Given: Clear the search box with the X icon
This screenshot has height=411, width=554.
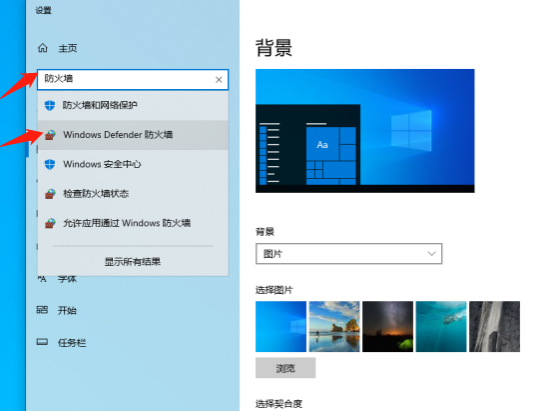Looking at the screenshot, I should tap(219, 80).
